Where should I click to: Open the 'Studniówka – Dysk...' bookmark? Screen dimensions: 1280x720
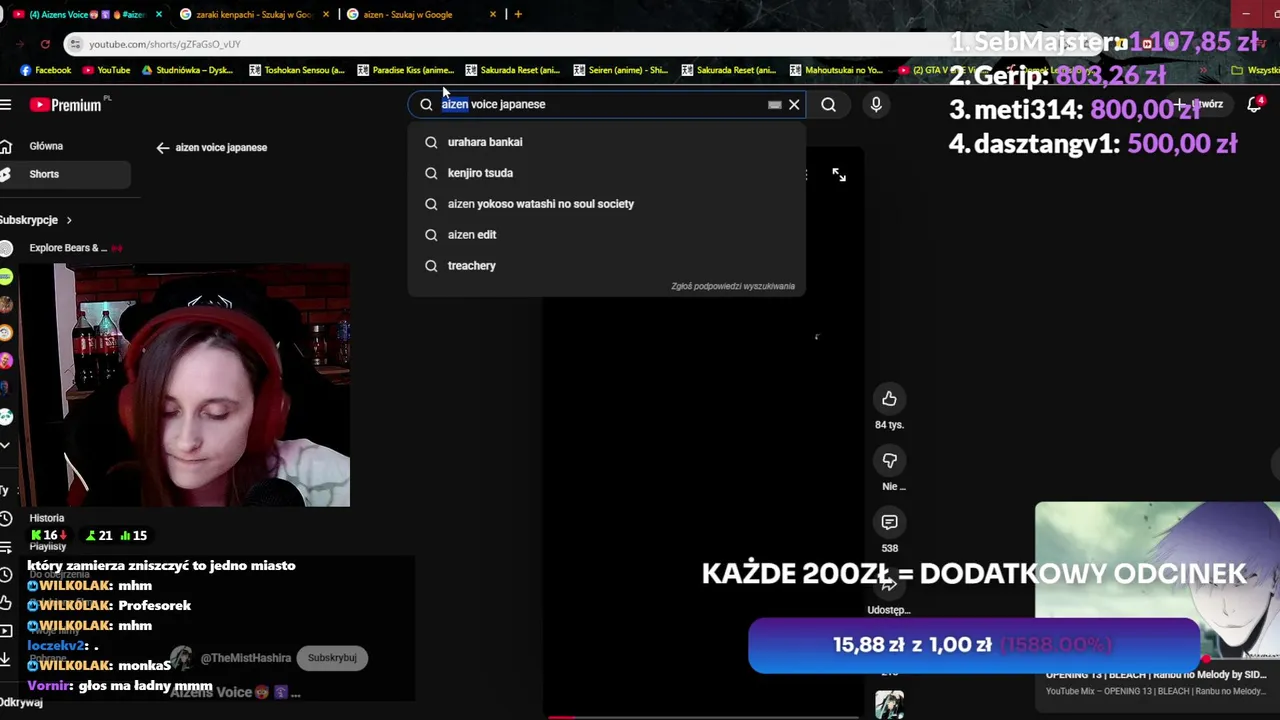(187, 70)
